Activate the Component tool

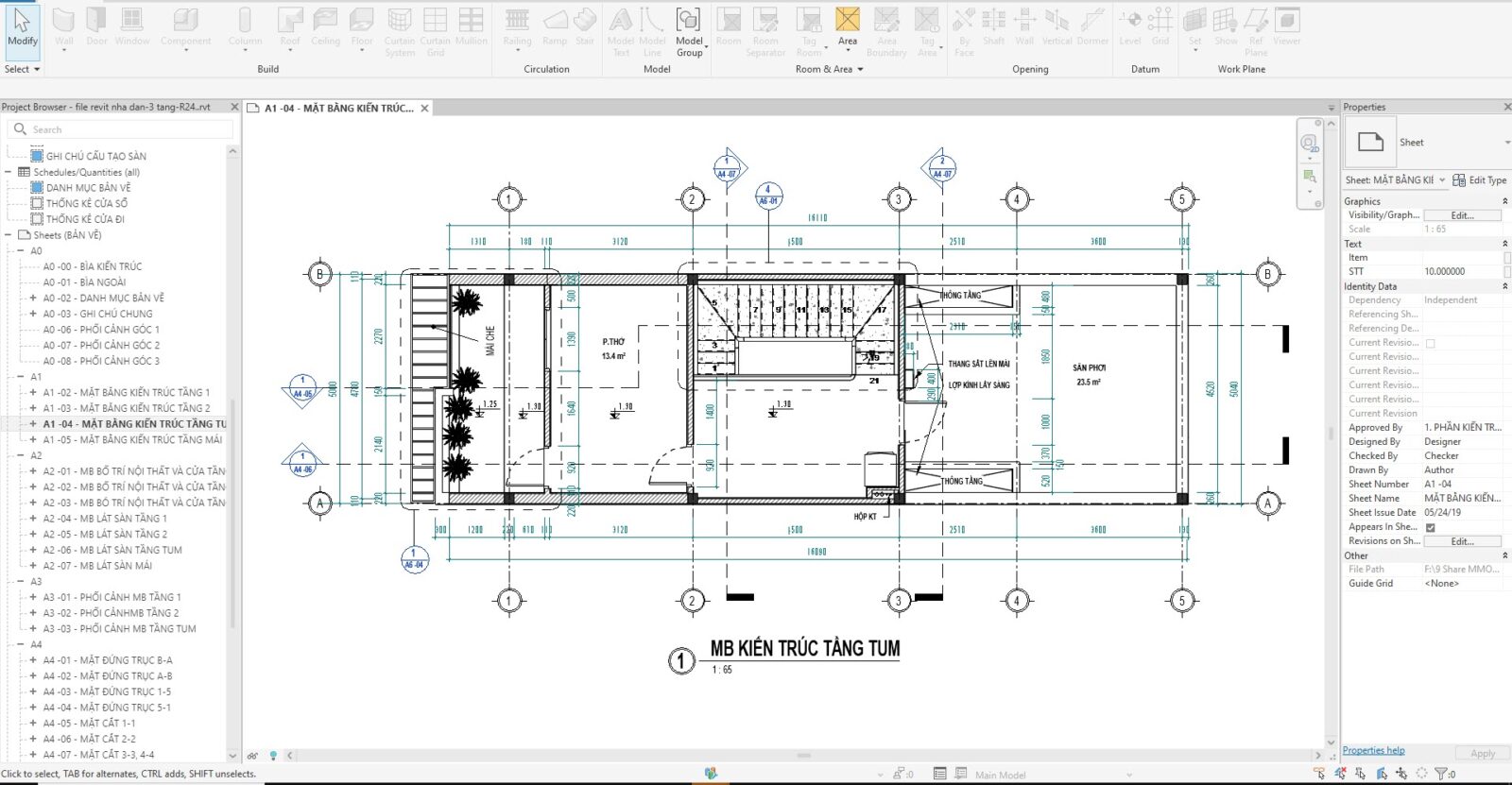[185, 27]
